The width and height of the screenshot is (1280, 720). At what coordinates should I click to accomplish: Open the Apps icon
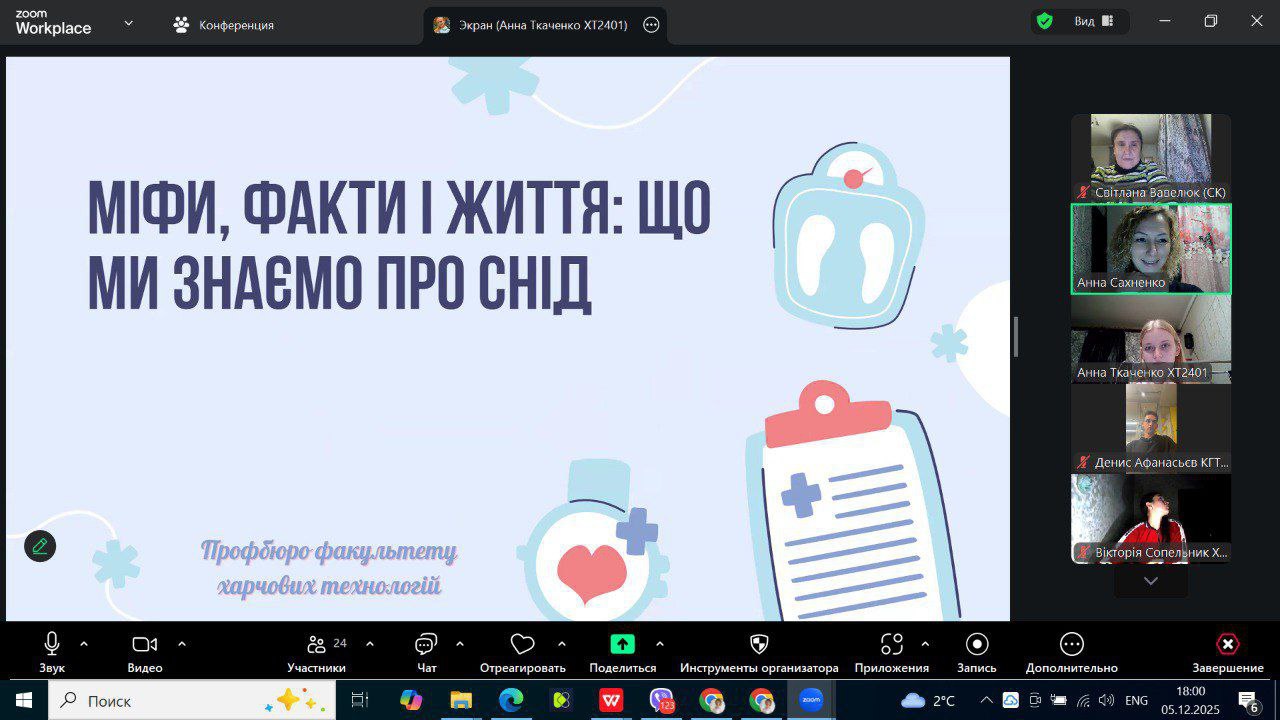[x=891, y=644]
